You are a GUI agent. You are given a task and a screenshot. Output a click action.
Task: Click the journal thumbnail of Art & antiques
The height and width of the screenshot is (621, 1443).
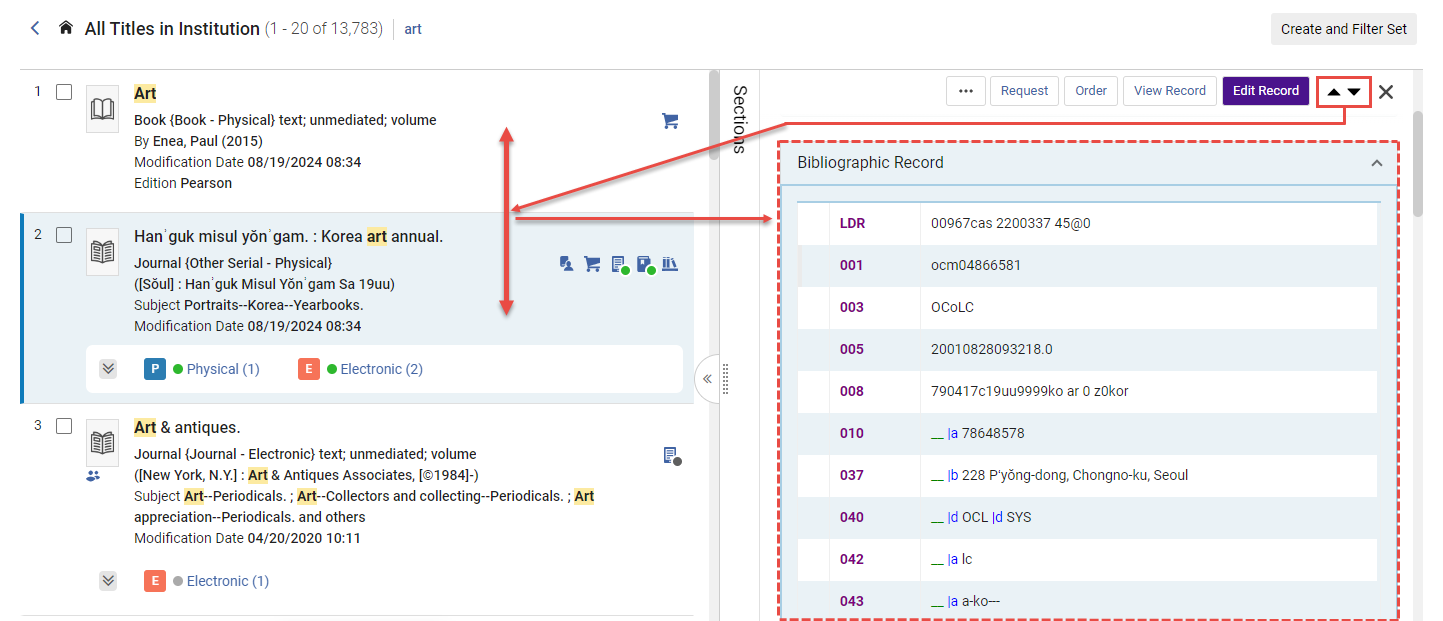tap(103, 442)
